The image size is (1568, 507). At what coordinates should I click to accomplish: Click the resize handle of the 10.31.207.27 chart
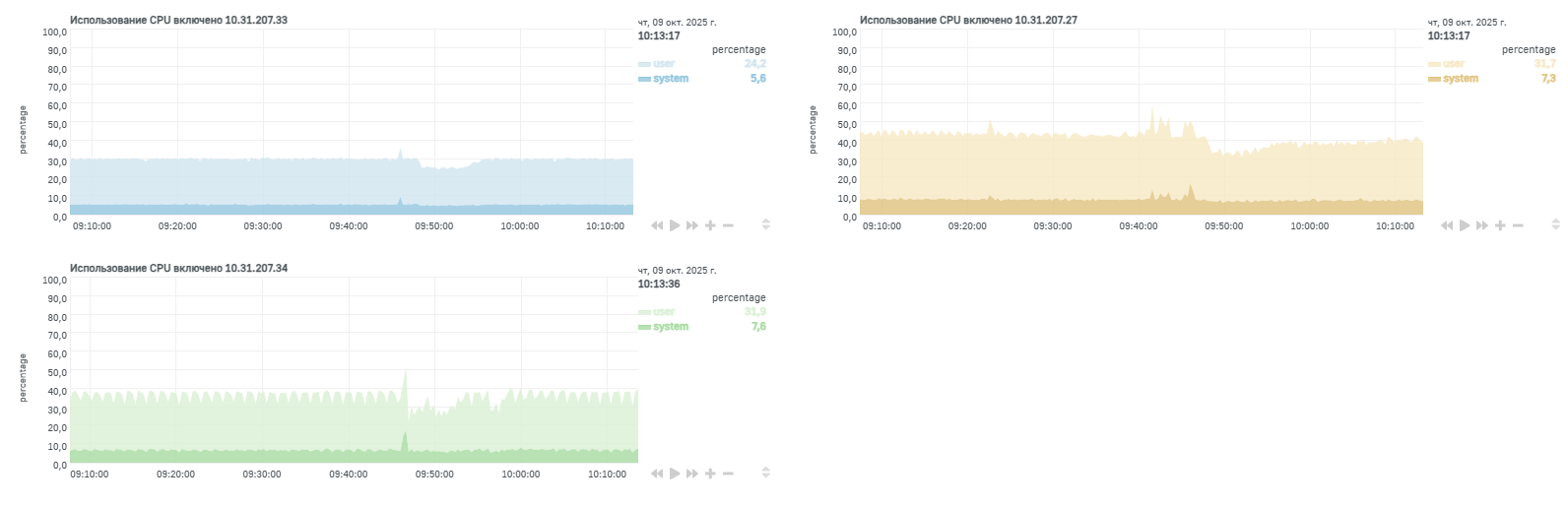coord(1555,225)
